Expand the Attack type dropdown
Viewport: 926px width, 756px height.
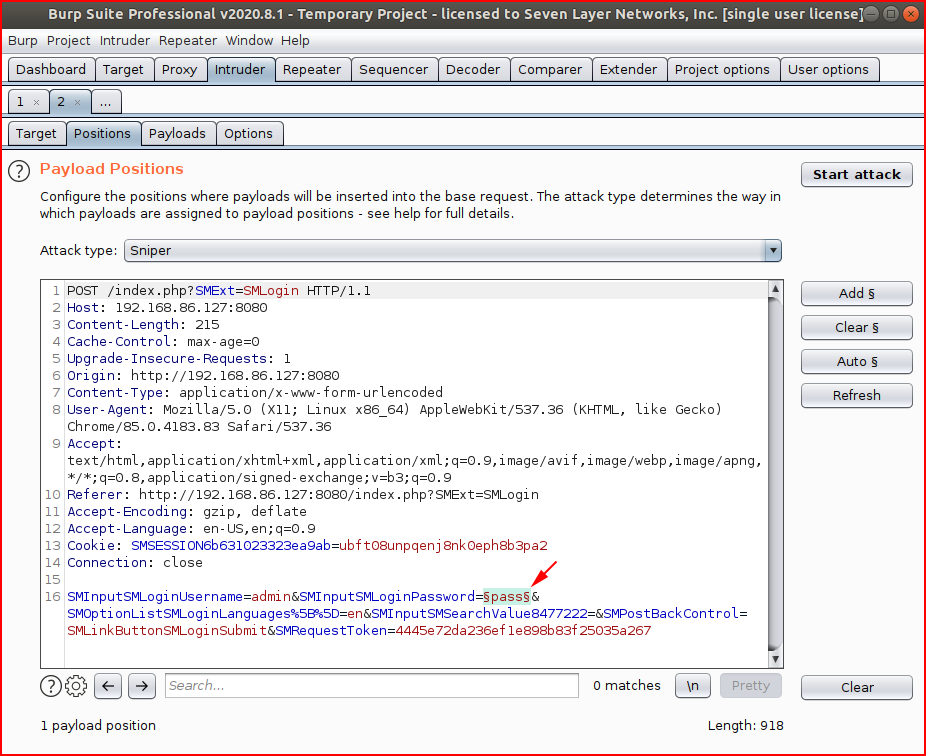[x=773, y=250]
